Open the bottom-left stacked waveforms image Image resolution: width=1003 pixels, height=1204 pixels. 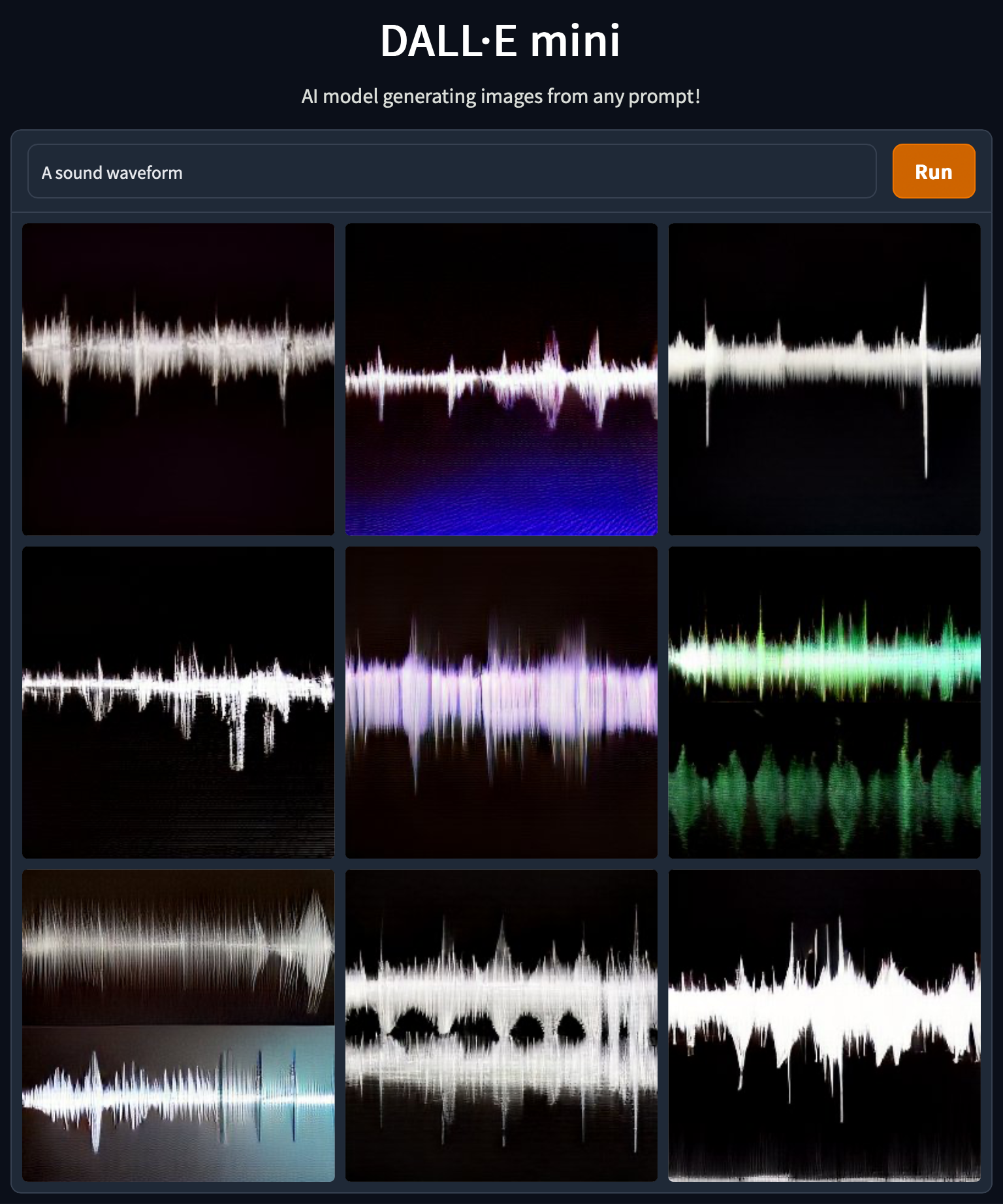[x=178, y=1025]
